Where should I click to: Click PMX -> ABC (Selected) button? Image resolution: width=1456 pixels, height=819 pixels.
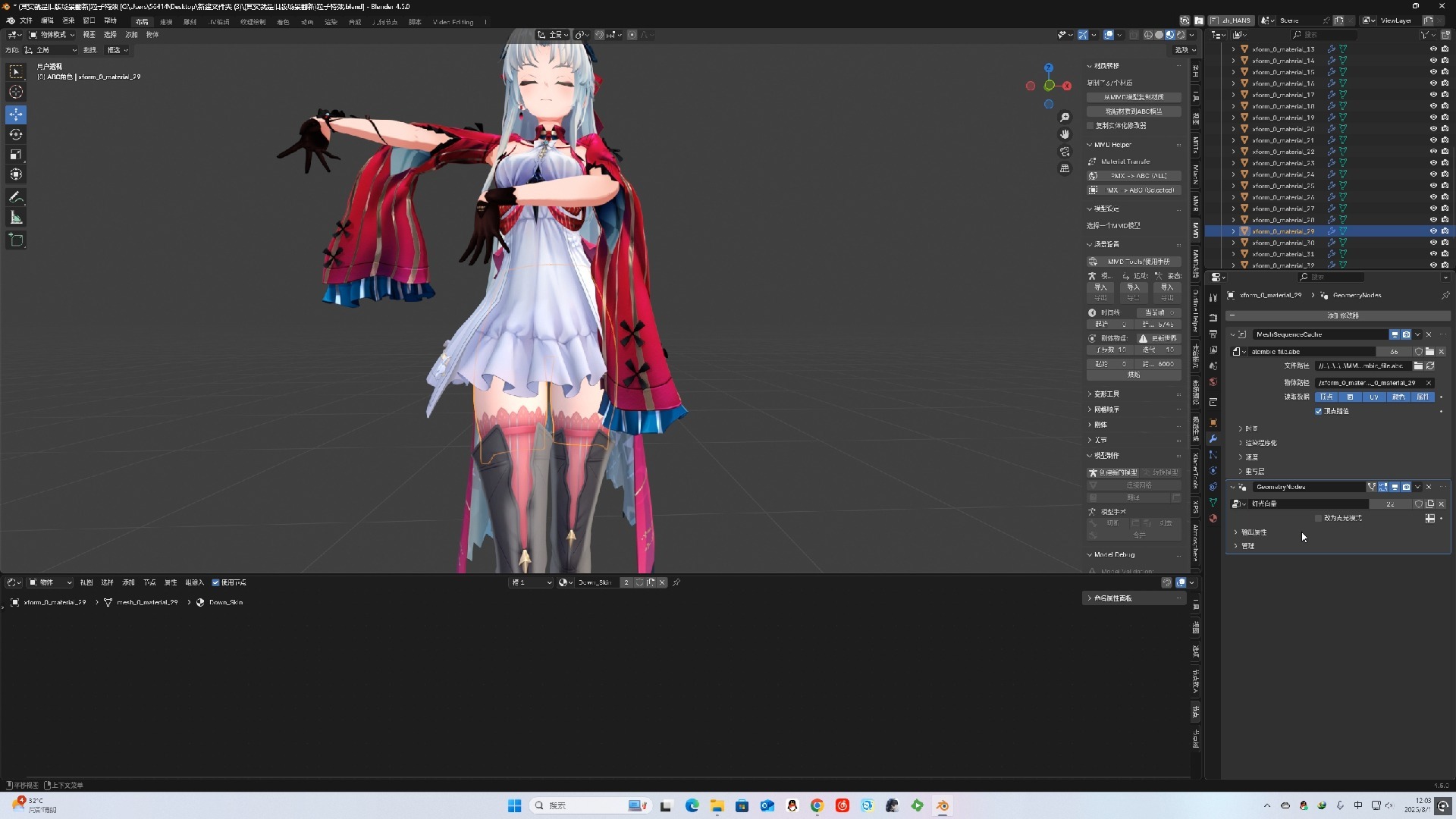pyautogui.click(x=1134, y=190)
